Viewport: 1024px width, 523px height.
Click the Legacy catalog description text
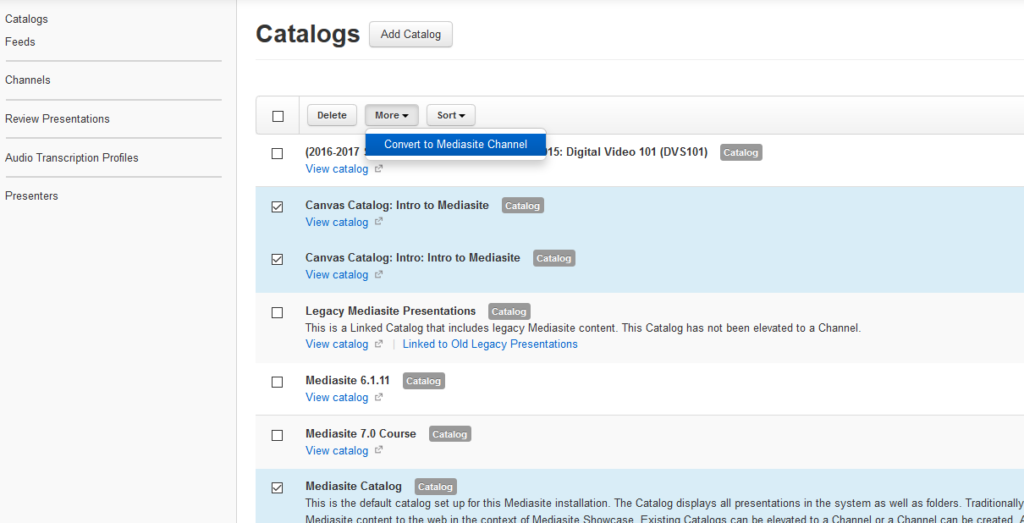click(583, 328)
